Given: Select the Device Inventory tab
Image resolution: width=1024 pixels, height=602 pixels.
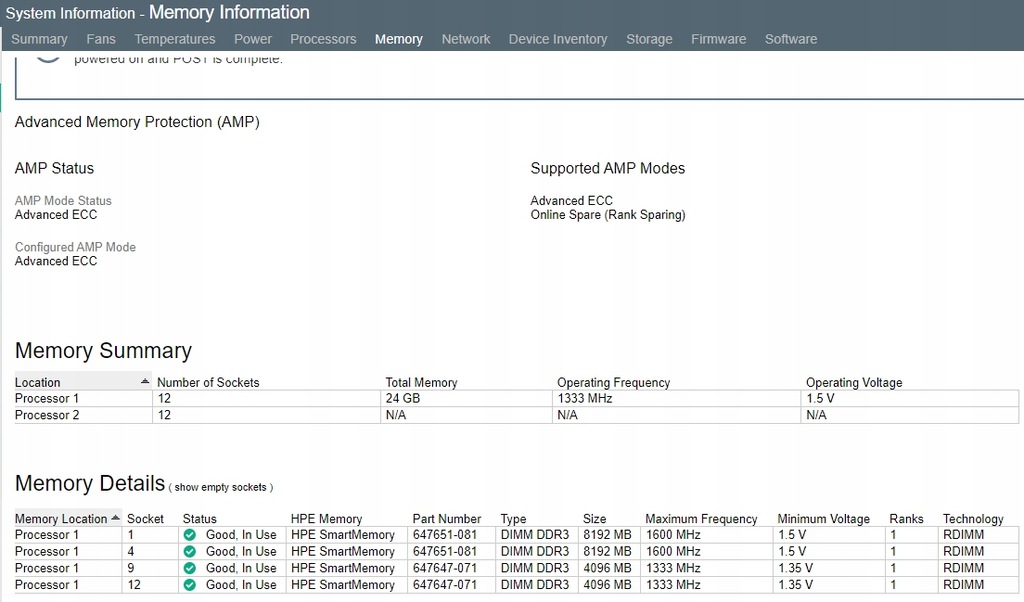Looking at the screenshot, I should tap(557, 39).
